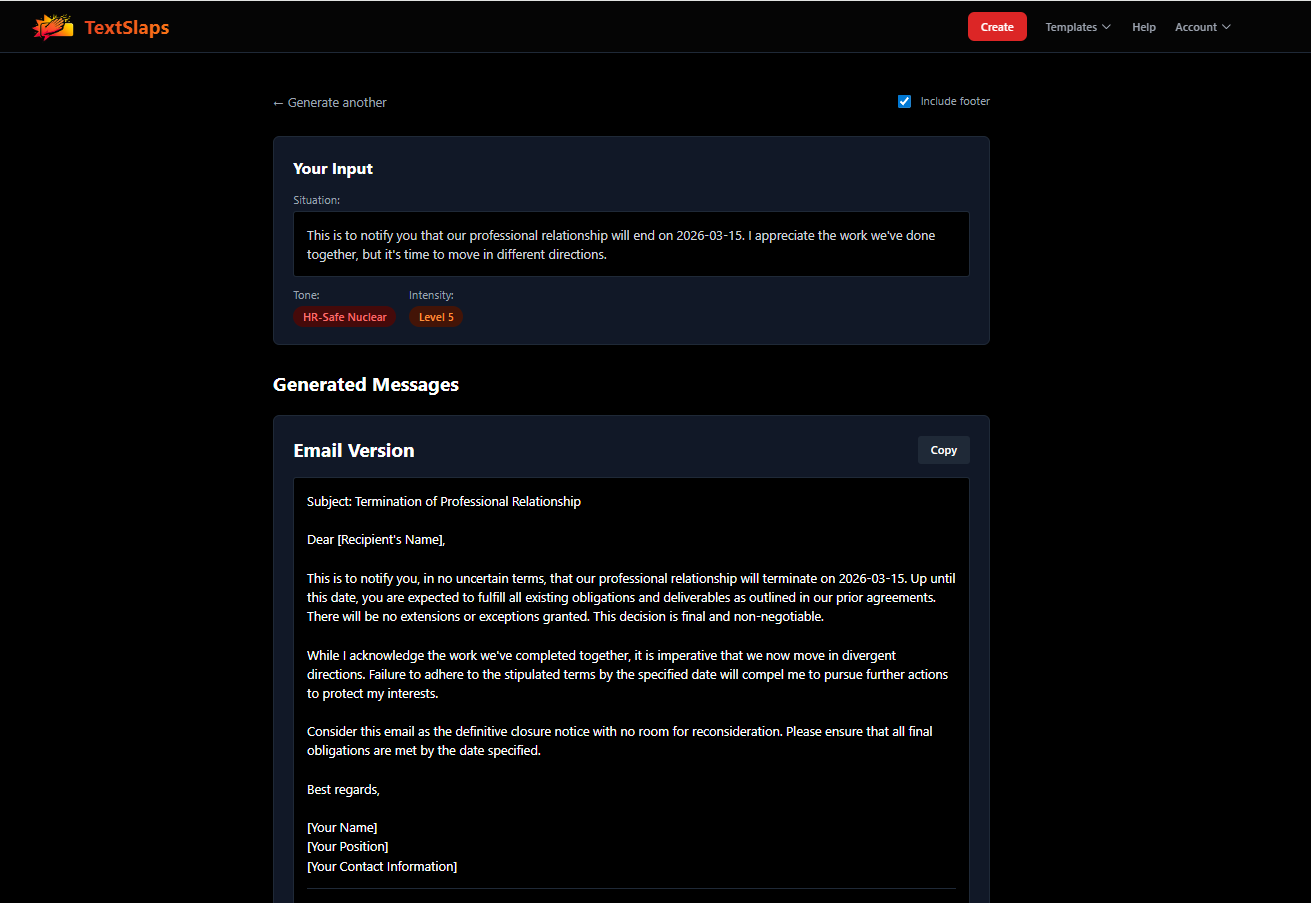Image resolution: width=1311 pixels, height=903 pixels.
Task: Click the email Subject line
Action: pyautogui.click(x=443, y=501)
